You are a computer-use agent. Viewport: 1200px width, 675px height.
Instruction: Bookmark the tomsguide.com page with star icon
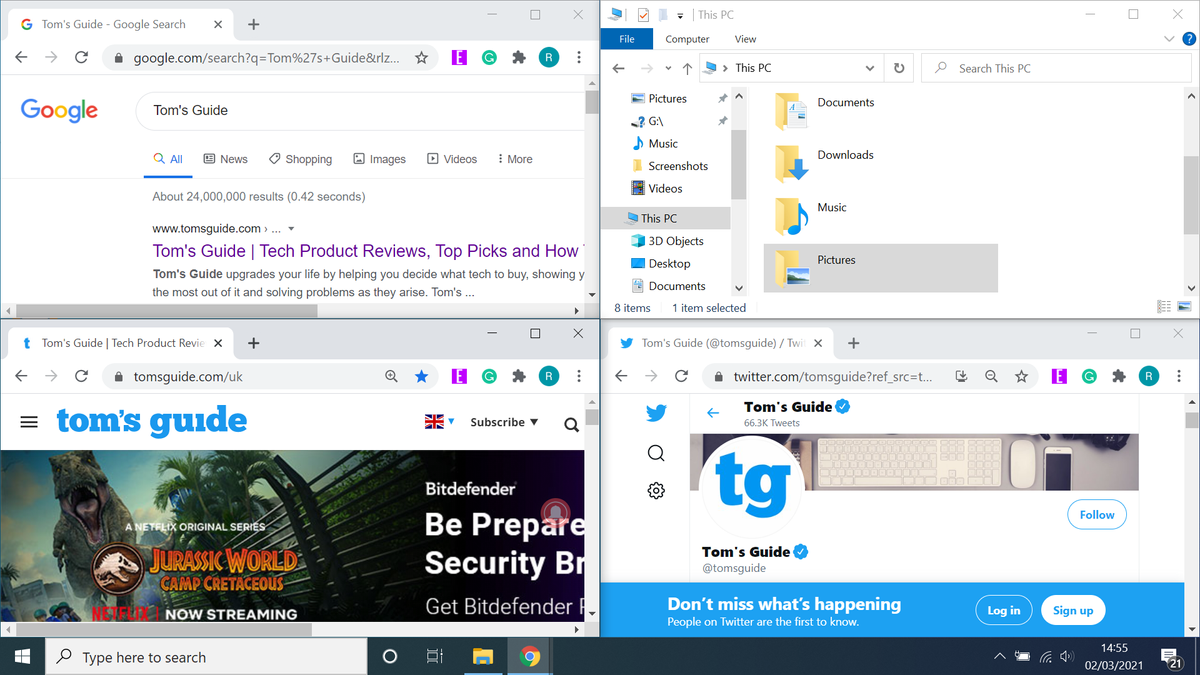[421, 376]
